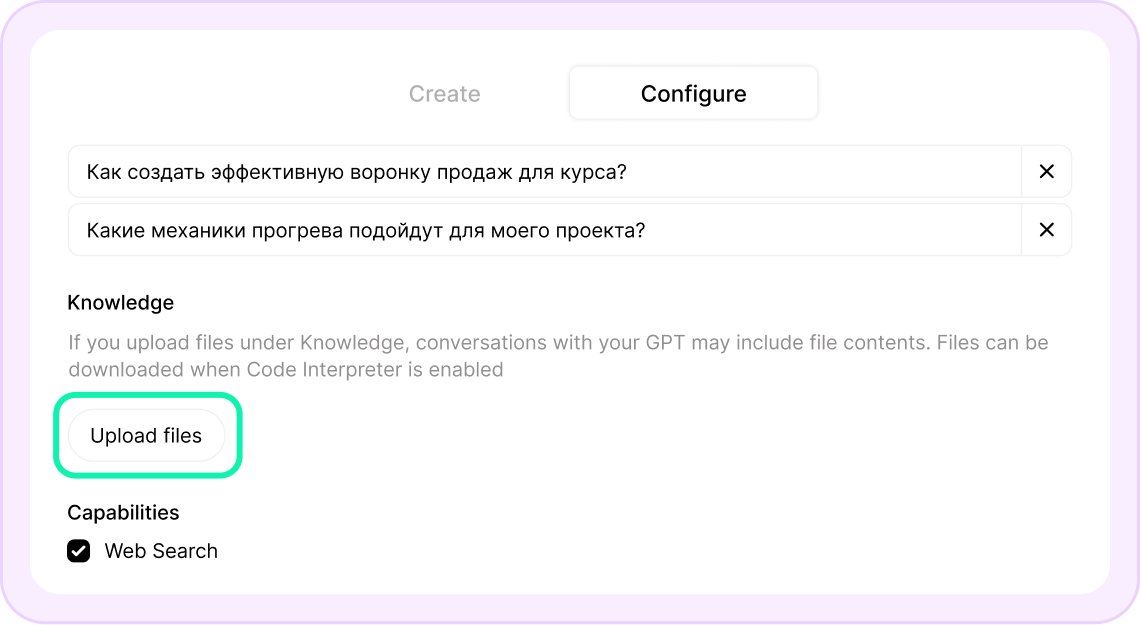1140x625 pixels.
Task: Click the Capabilities section label
Action: [x=123, y=512]
